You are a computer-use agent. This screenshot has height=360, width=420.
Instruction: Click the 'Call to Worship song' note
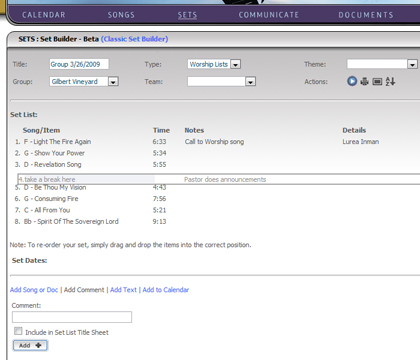214,142
